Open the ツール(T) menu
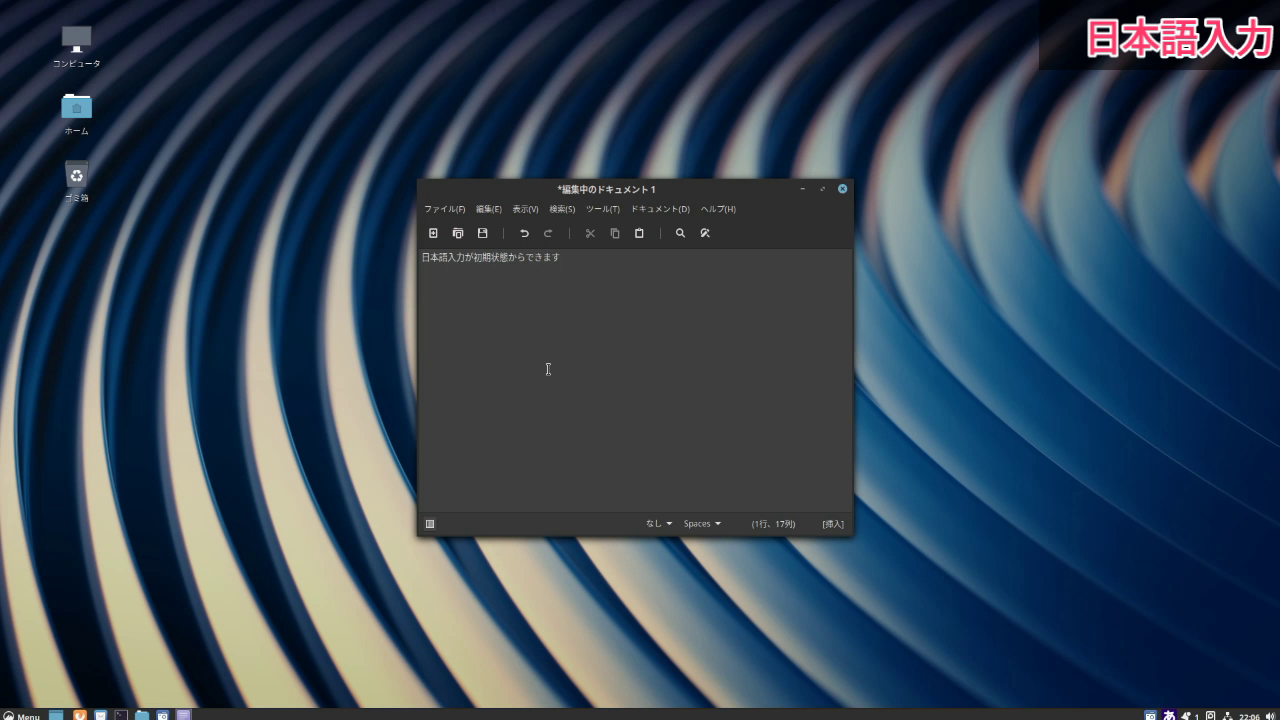Screen dimensions: 1280x720 coord(603,209)
